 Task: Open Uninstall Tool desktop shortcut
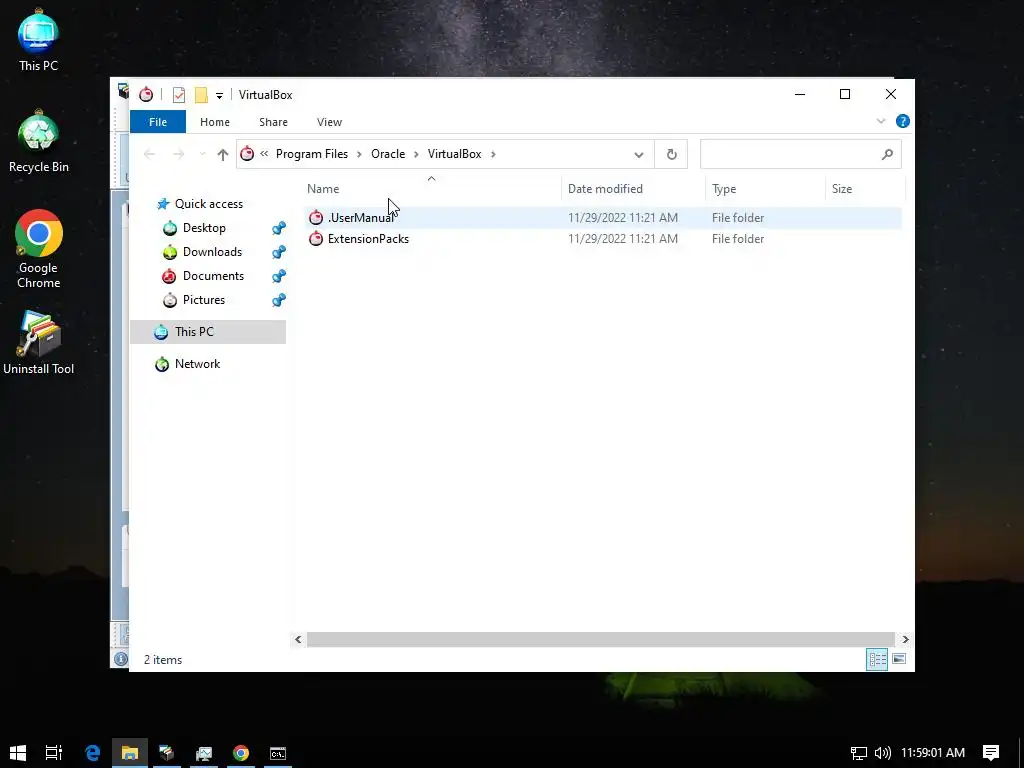[39, 343]
